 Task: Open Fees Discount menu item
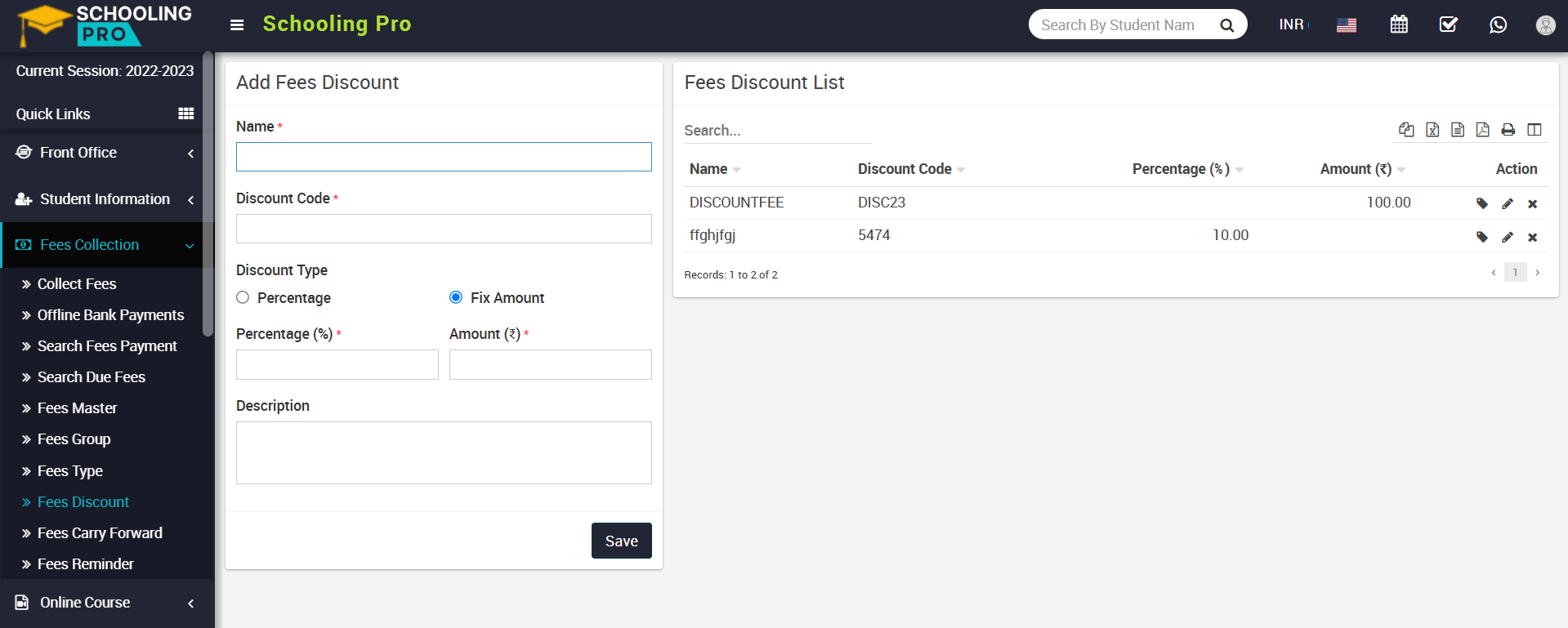[83, 502]
